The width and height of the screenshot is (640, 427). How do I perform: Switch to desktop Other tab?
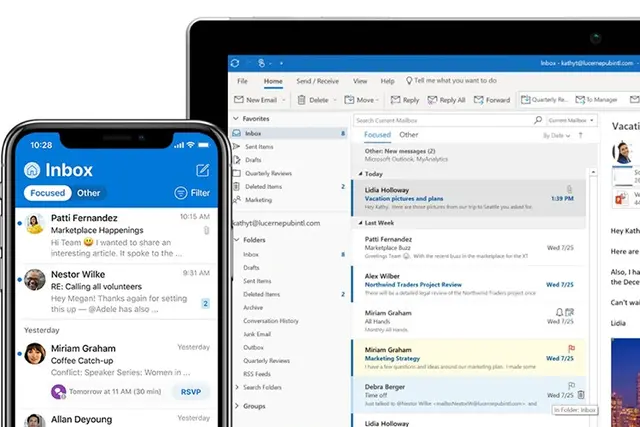point(409,135)
